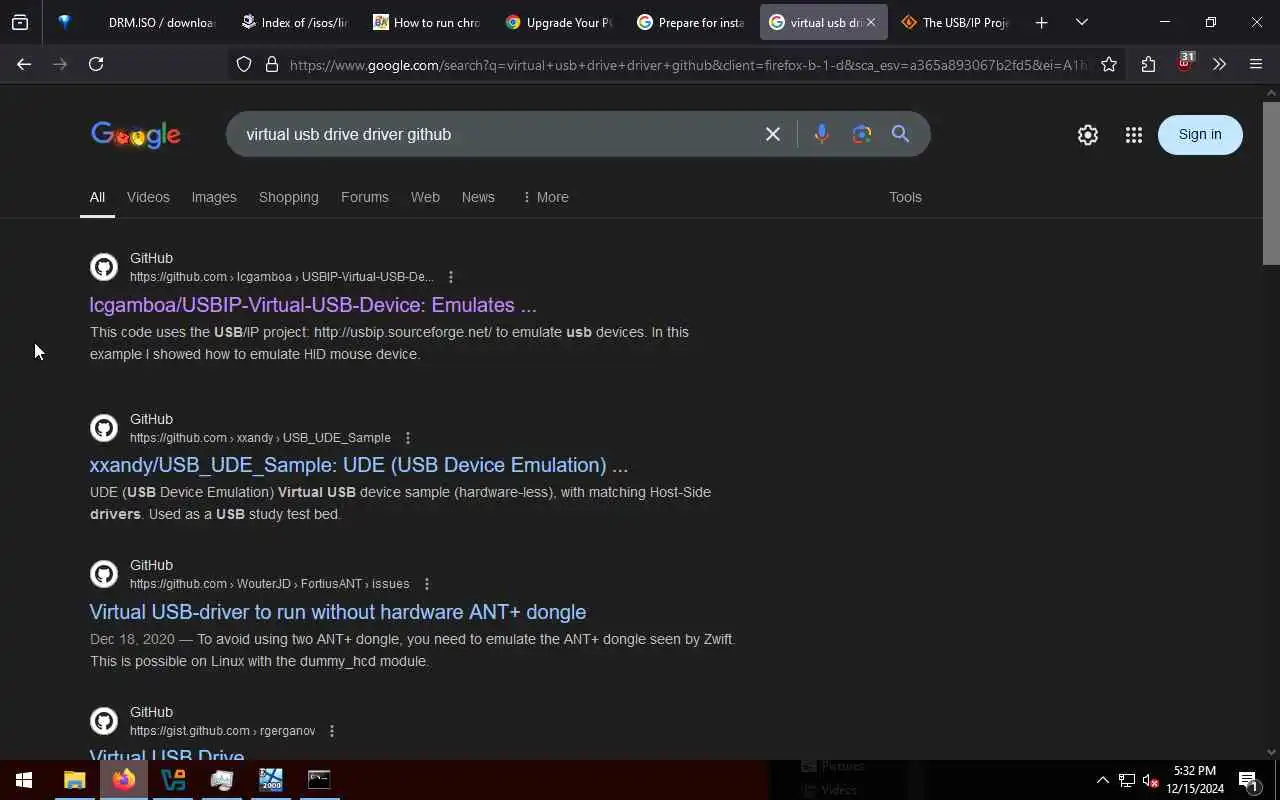Open Firefox taskbar icon
Viewport: 1280px width, 800px height.
(124, 780)
